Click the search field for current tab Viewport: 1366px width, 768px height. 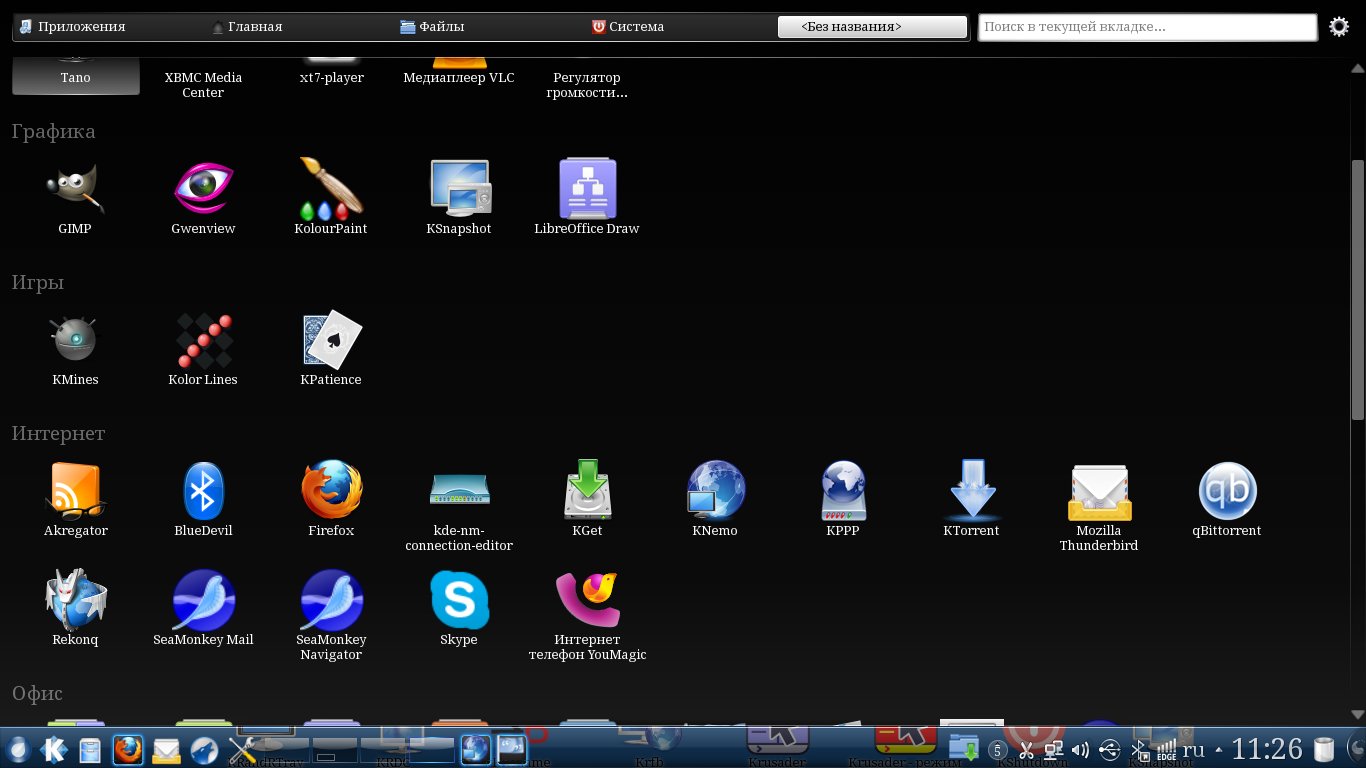pos(1147,27)
